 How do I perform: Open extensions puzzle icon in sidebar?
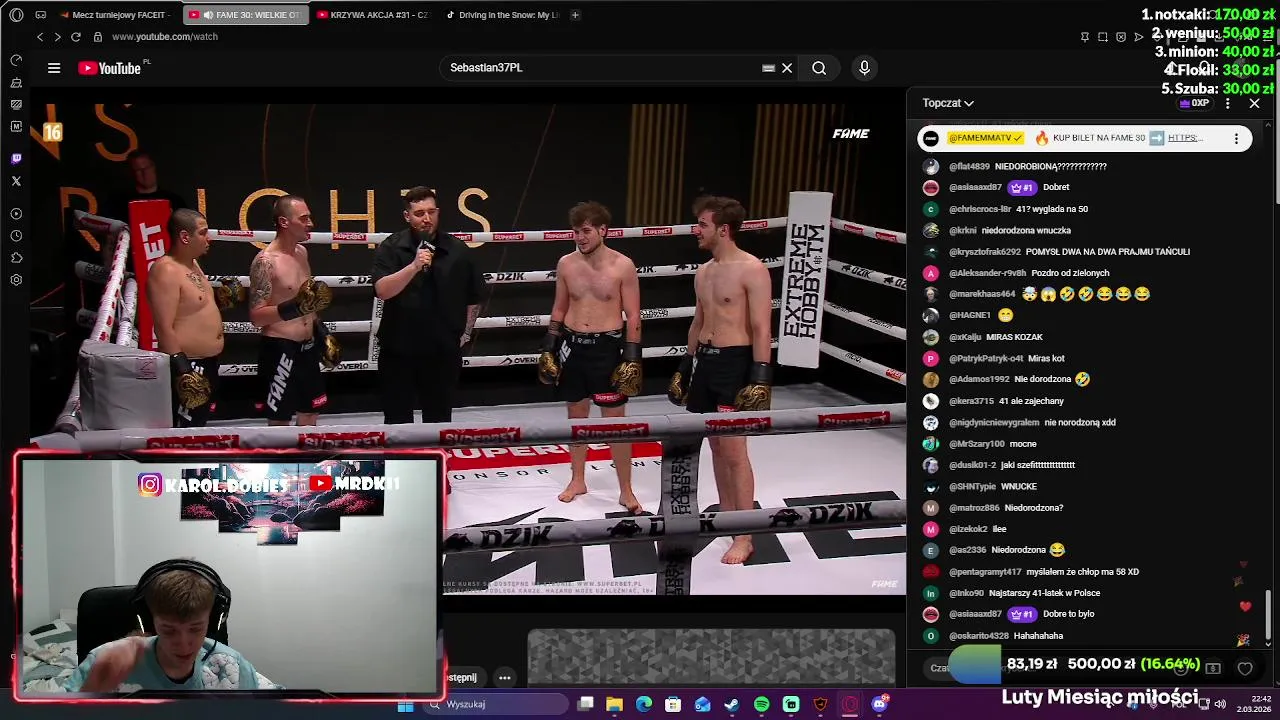[x=16, y=258]
